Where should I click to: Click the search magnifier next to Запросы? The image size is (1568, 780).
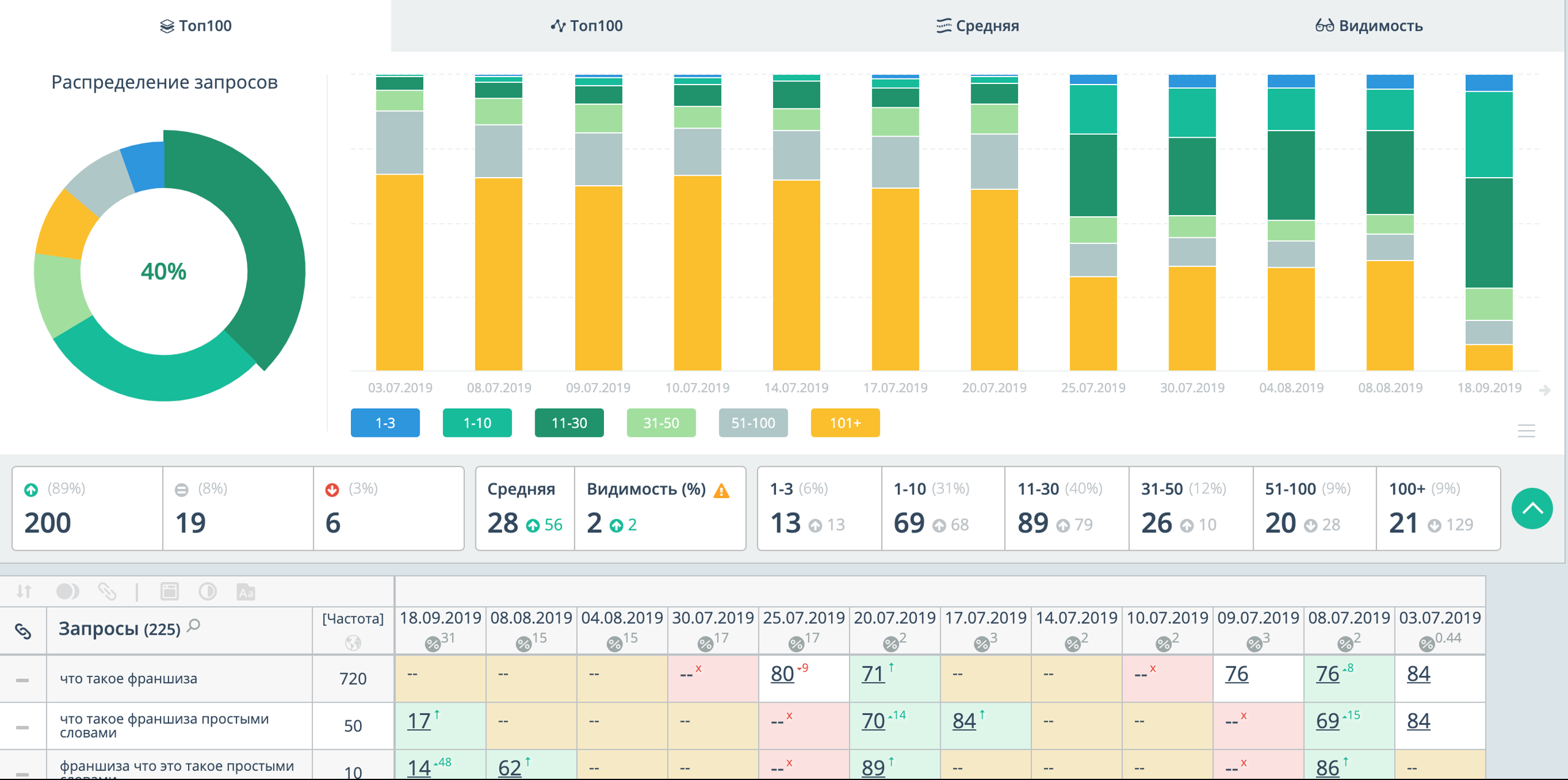pyautogui.click(x=194, y=626)
